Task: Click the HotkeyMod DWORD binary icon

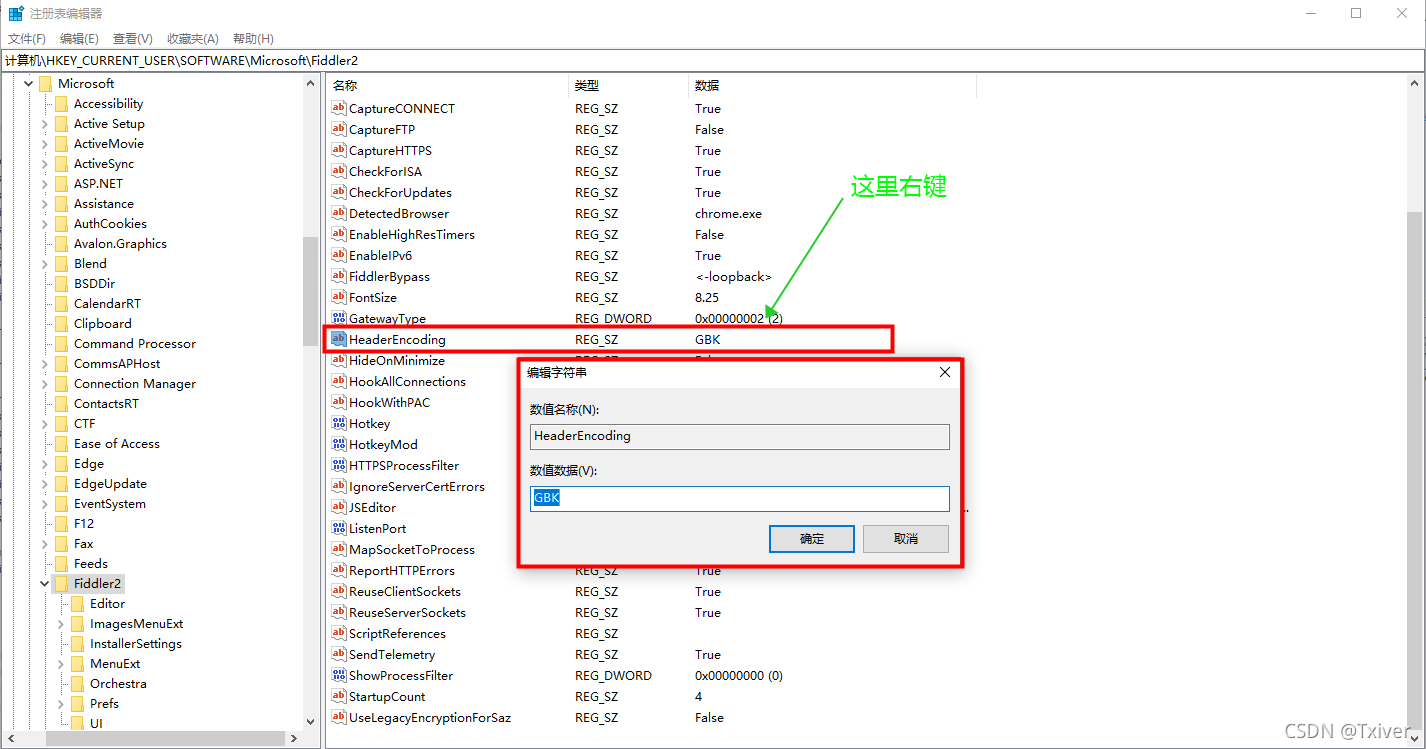Action: pyautogui.click(x=338, y=444)
